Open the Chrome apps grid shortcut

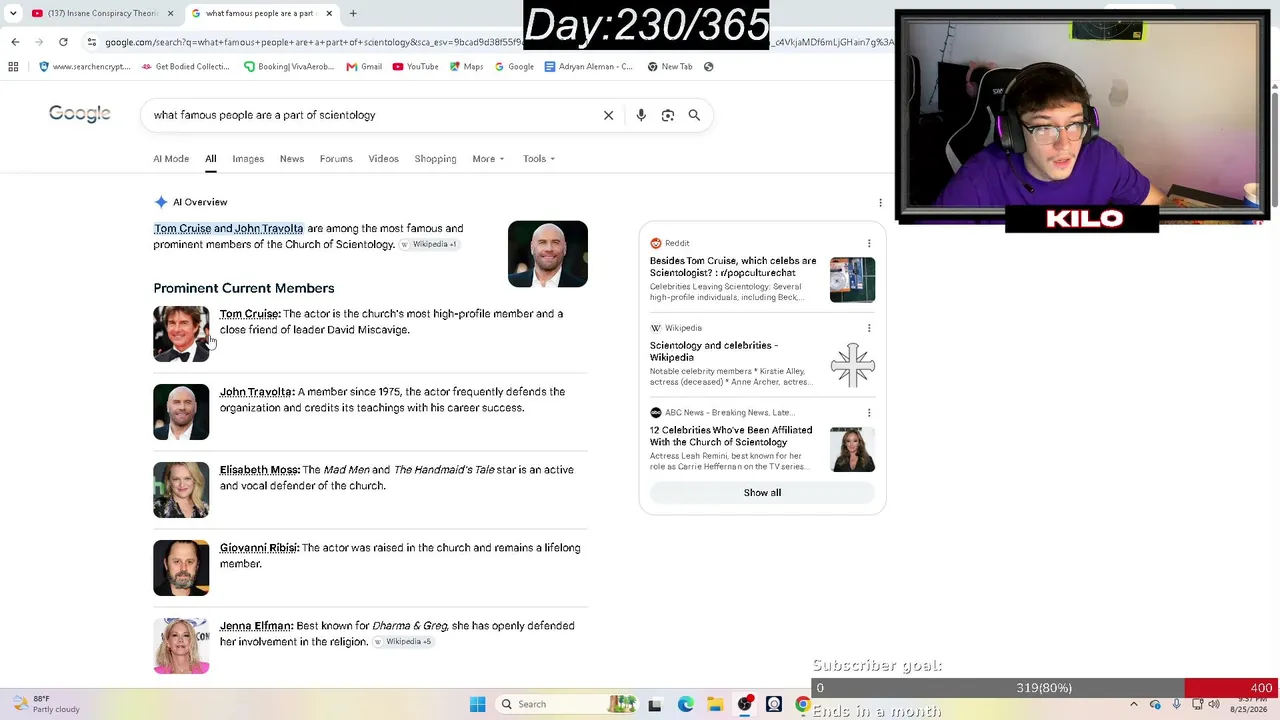tap(13, 67)
